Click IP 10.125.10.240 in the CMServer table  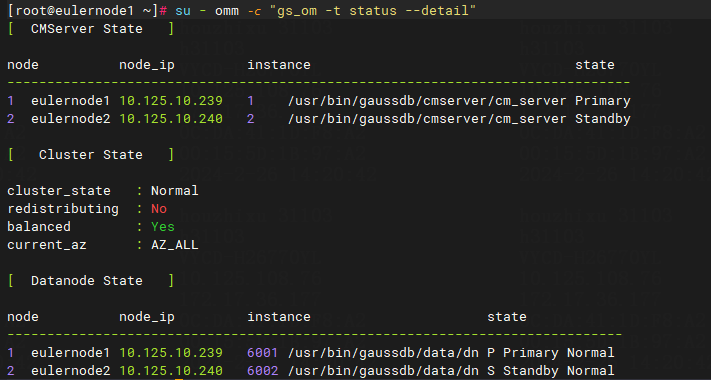(171, 119)
